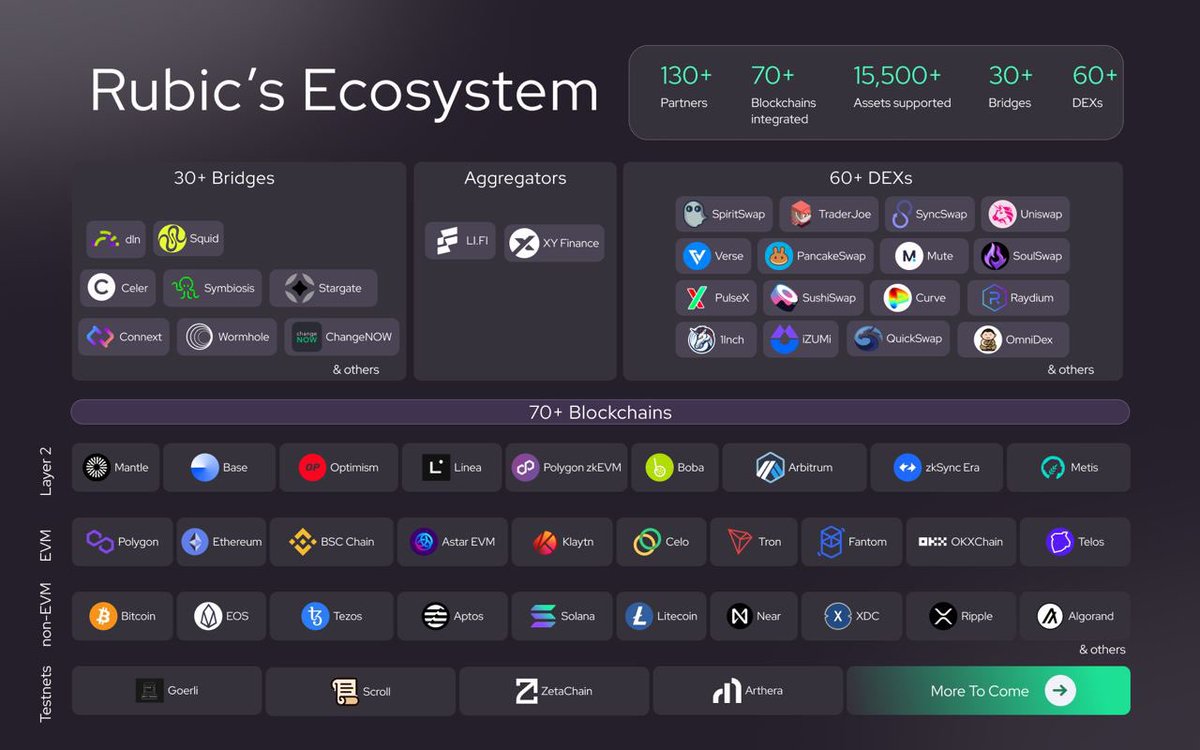Viewport: 1200px width, 750px height.
Task: Click the OmniDex logo icon
Action: 988,340
